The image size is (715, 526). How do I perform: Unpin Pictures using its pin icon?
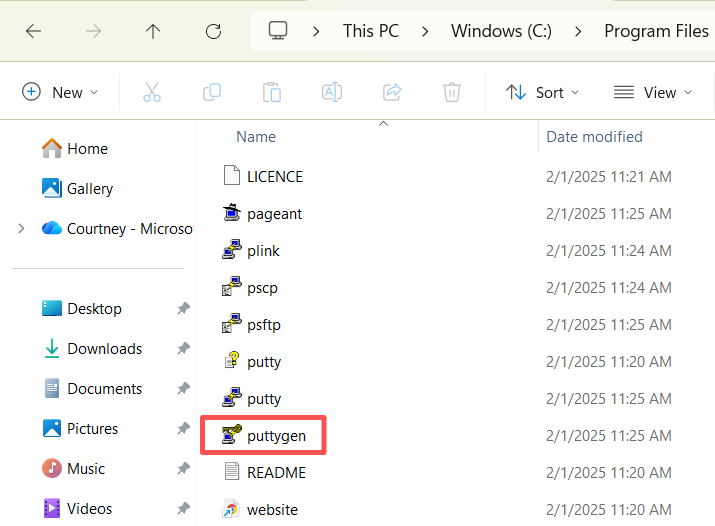[183, 428]
